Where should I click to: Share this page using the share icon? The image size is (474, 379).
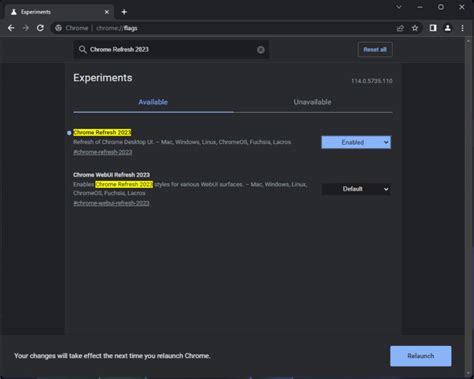[400, 28]
